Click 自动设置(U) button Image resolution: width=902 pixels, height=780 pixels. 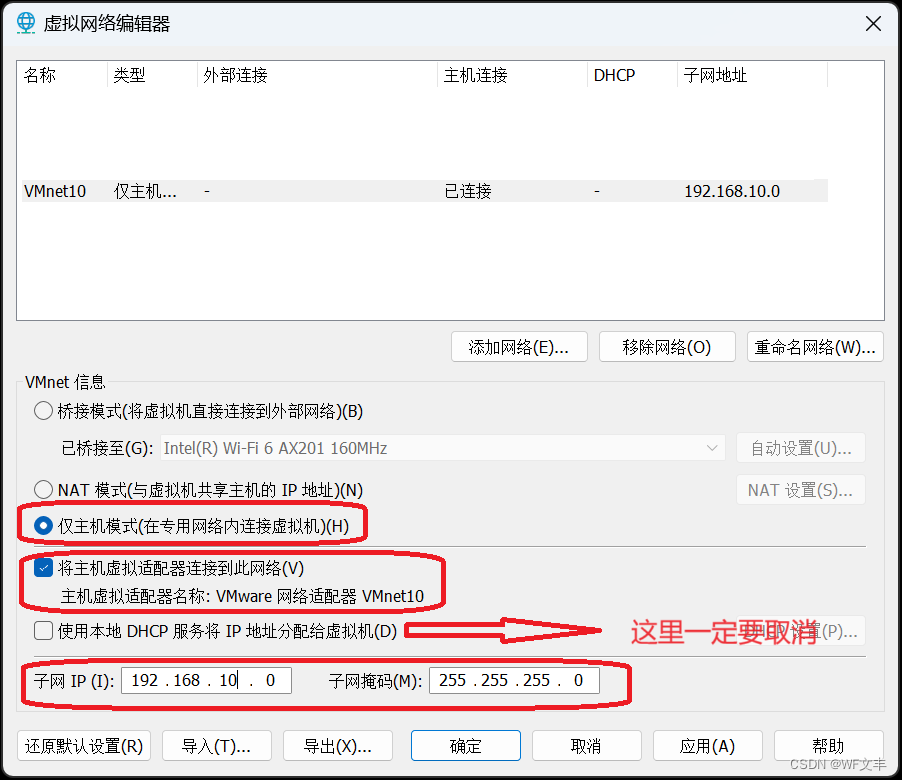(x=800, y=448)
